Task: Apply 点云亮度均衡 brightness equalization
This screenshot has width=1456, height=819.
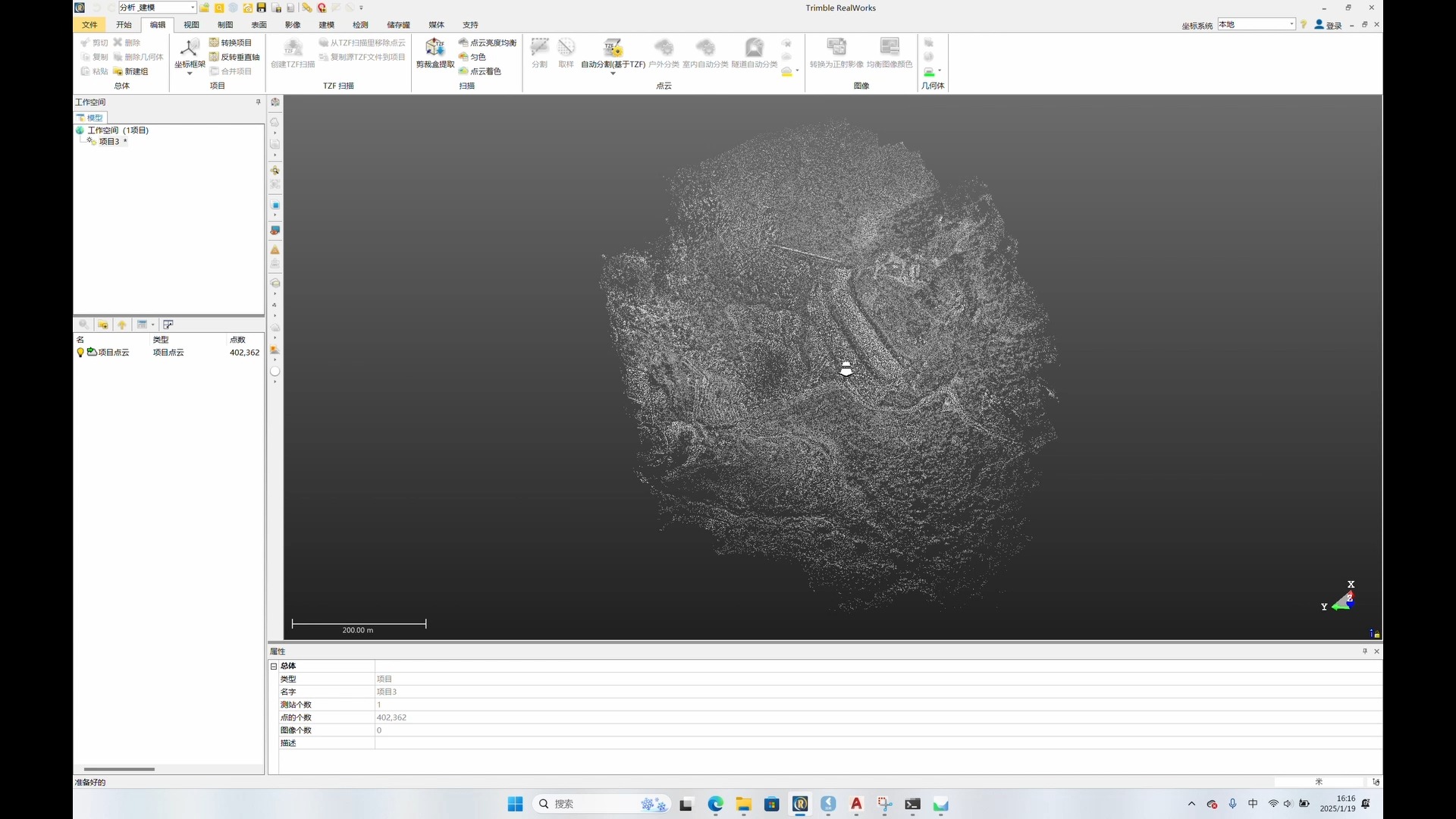Action: (488, 42)
